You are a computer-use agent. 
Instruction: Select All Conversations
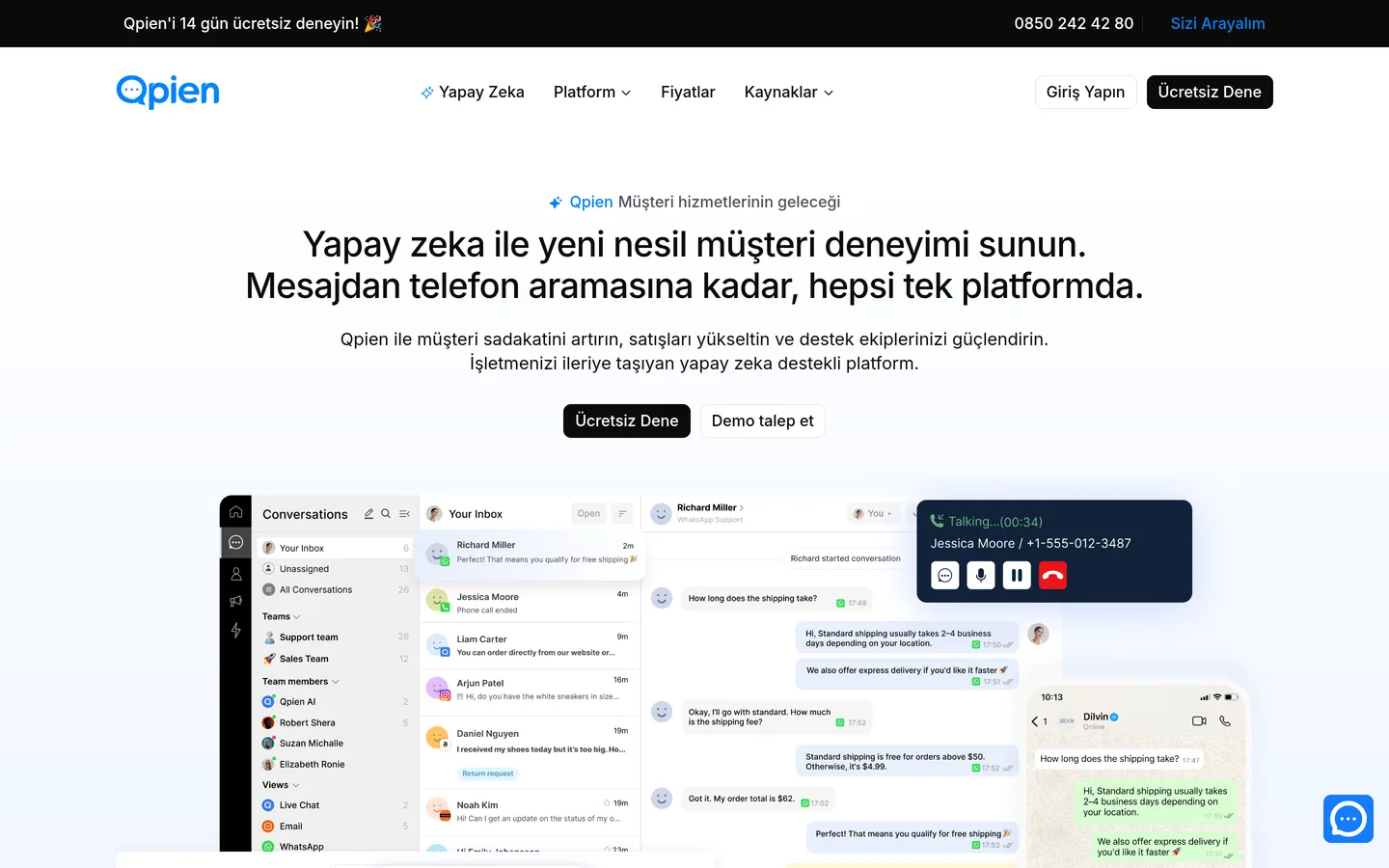336,589
